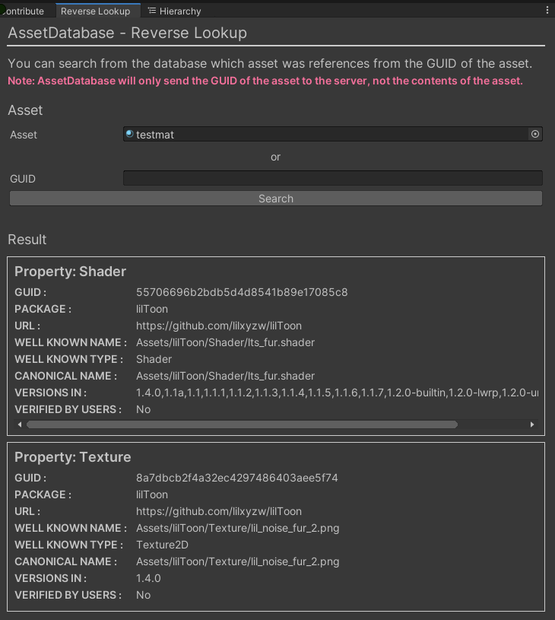The height and width of the screenshot is (620, 555).
Task: Click the Asset field containing testmat
Action: coord(332,134)
